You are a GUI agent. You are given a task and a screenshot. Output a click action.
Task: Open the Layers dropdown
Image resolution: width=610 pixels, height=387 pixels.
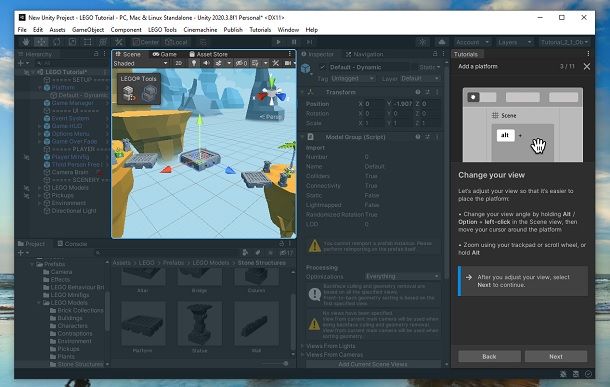point(514,42)
